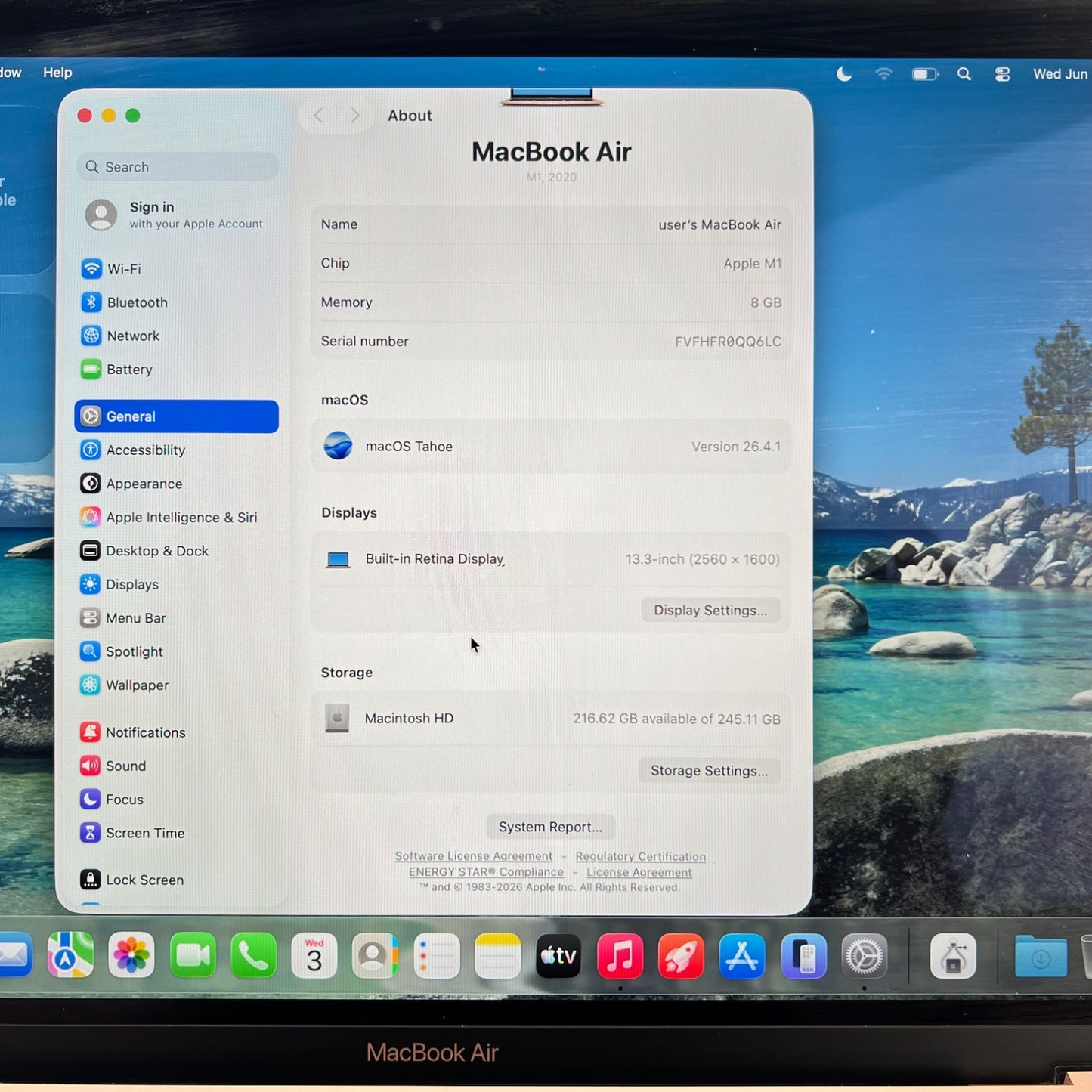This screenshot has width=1092, height=1092.
Task: Launch Music from the Dock
Action: click(620, 955)
